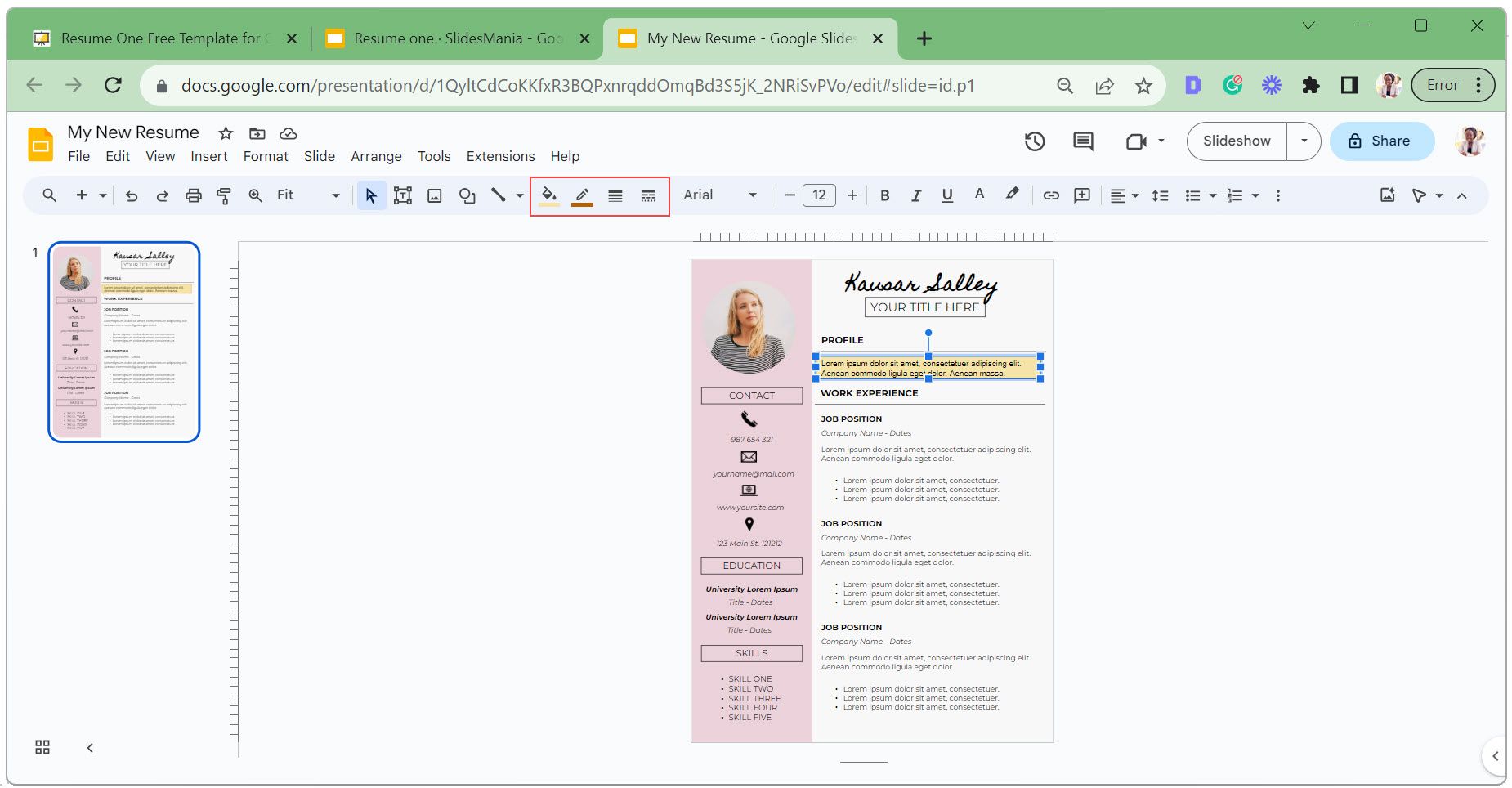The image size is (1512, 788).
Task: Open the Format menu
Action: pos(266,156)
